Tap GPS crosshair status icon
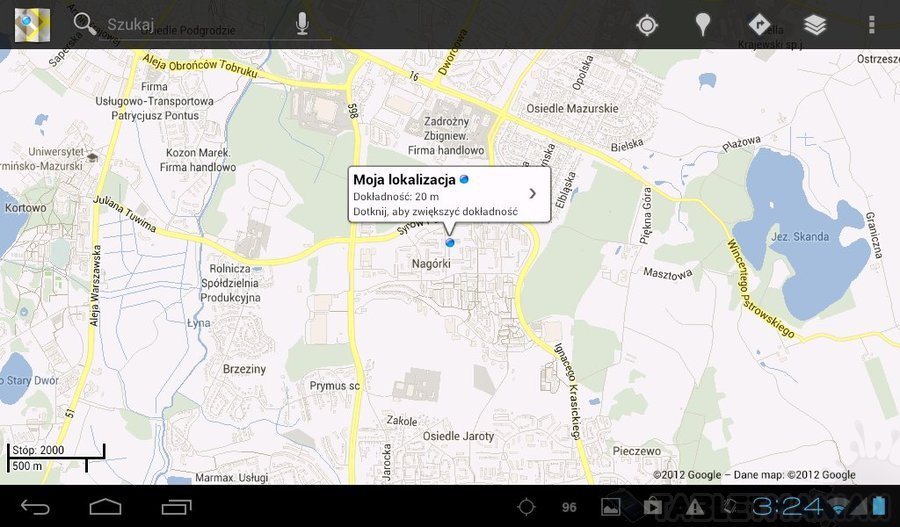Screen dimensions: 900x527 [x=526, y=507]
